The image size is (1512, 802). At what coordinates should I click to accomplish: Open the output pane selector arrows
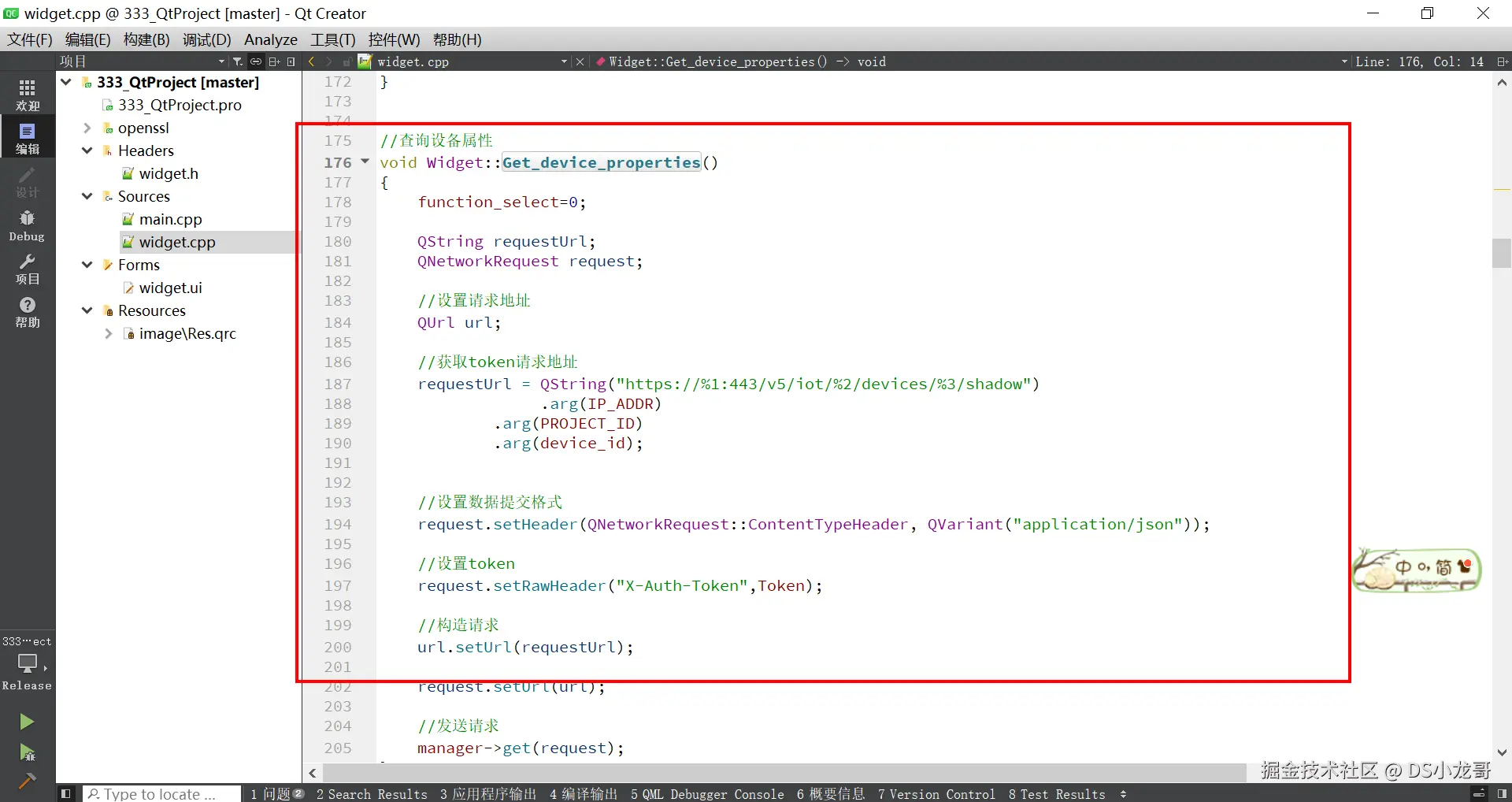[x=1123, y=793]
